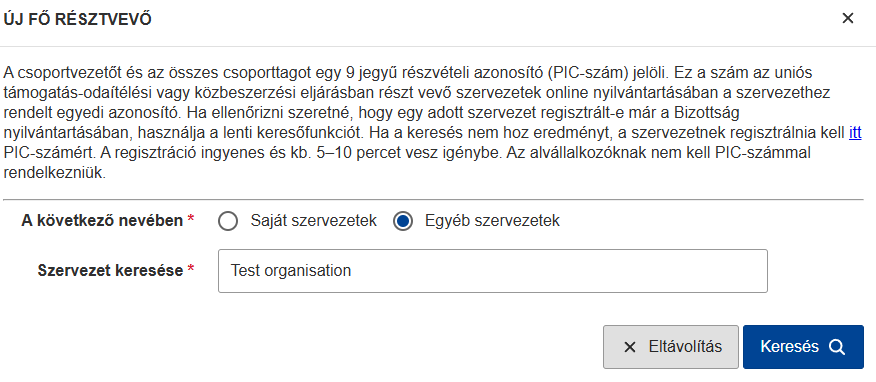The width and height of the screenshot is (876, 382).
Task: Click the red asterisk next to Szervezet keresése
Action: [x=191, y=269]
